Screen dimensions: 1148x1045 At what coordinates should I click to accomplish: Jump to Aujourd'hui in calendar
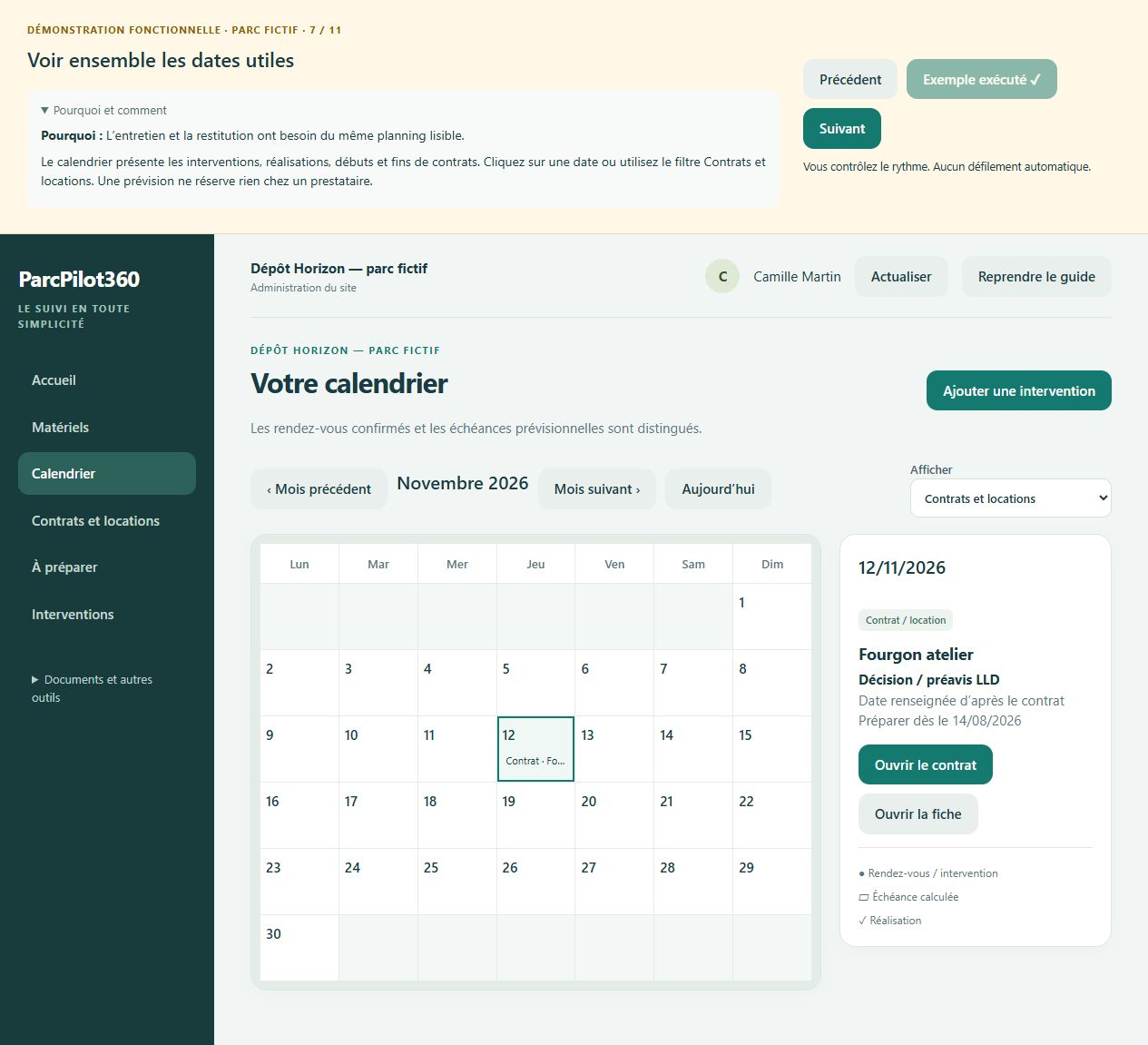coord(718,489)
